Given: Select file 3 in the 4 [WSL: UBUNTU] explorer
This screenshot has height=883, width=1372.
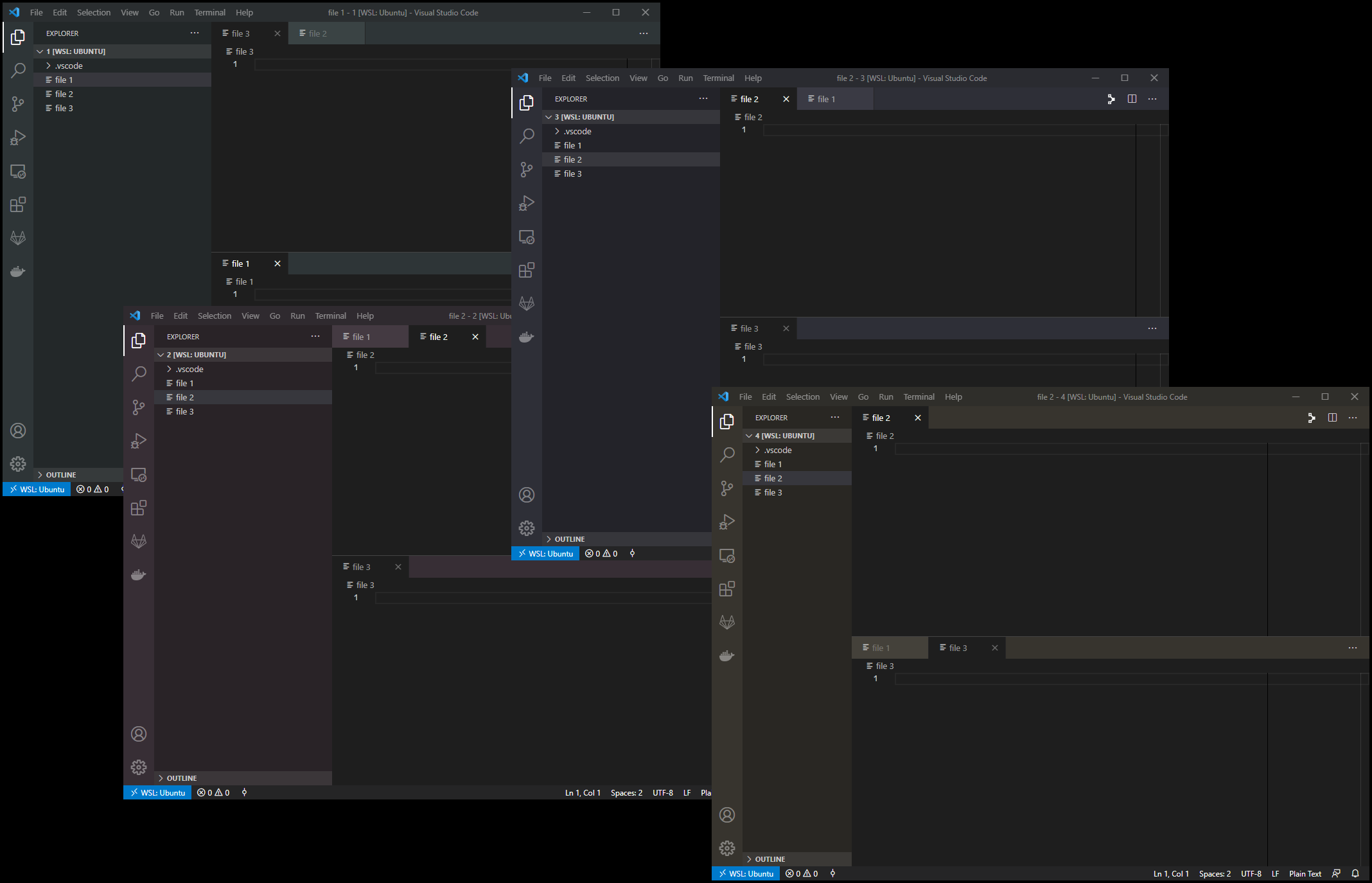Looking at the screenshot, I should tap(773, 492).
